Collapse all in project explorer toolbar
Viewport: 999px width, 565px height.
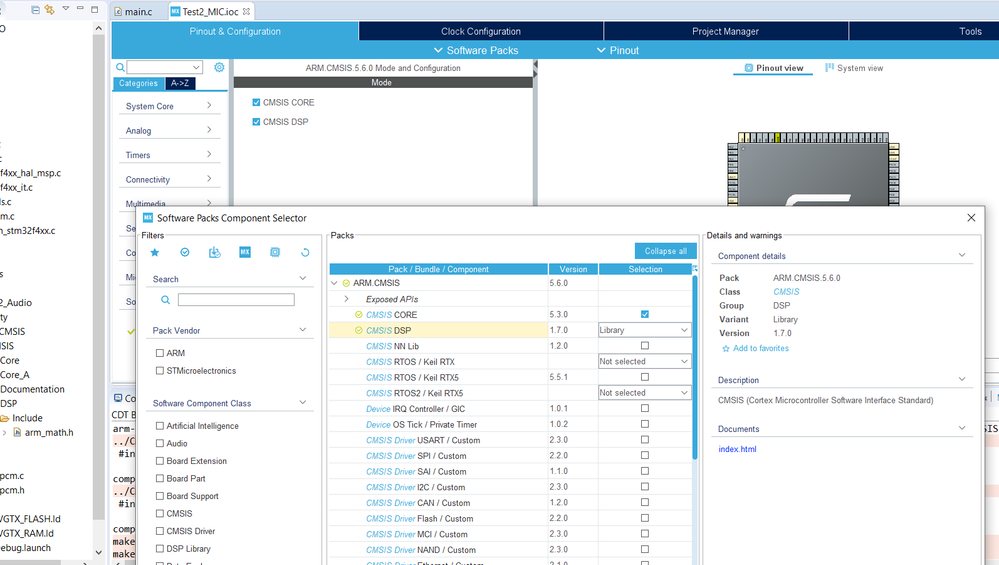coord(36,10)
